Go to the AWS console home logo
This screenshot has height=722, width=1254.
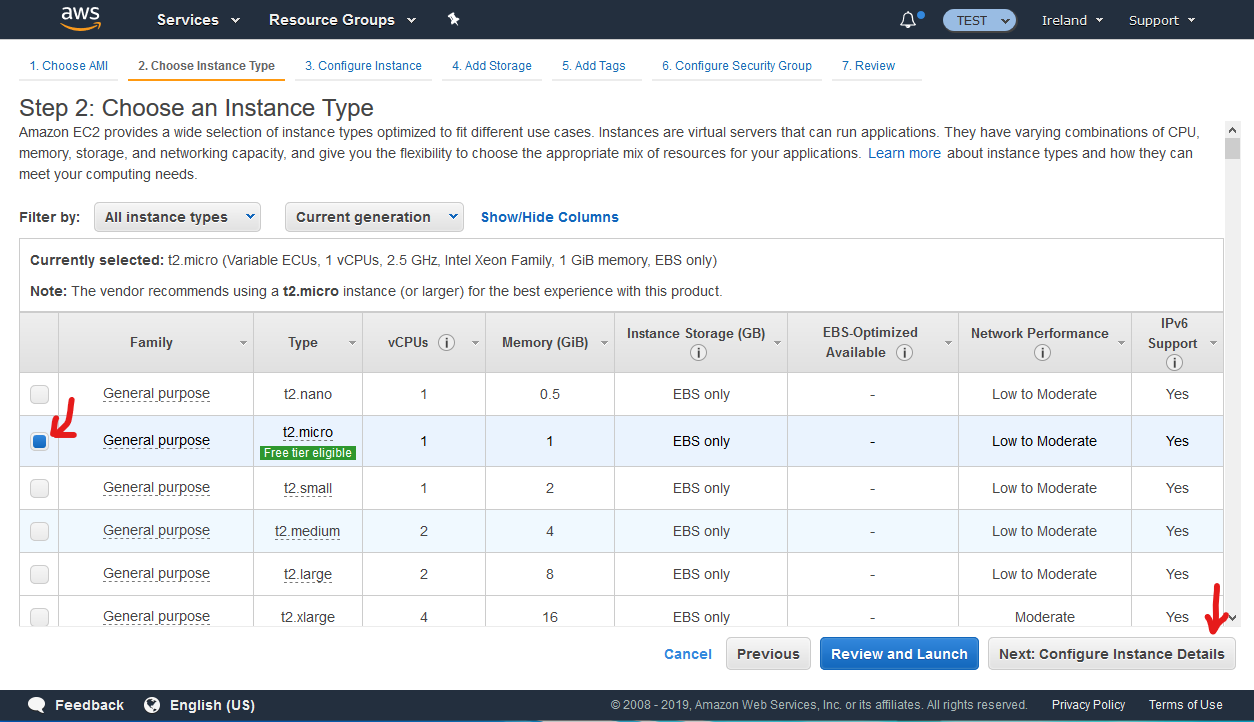click(80, 19)
